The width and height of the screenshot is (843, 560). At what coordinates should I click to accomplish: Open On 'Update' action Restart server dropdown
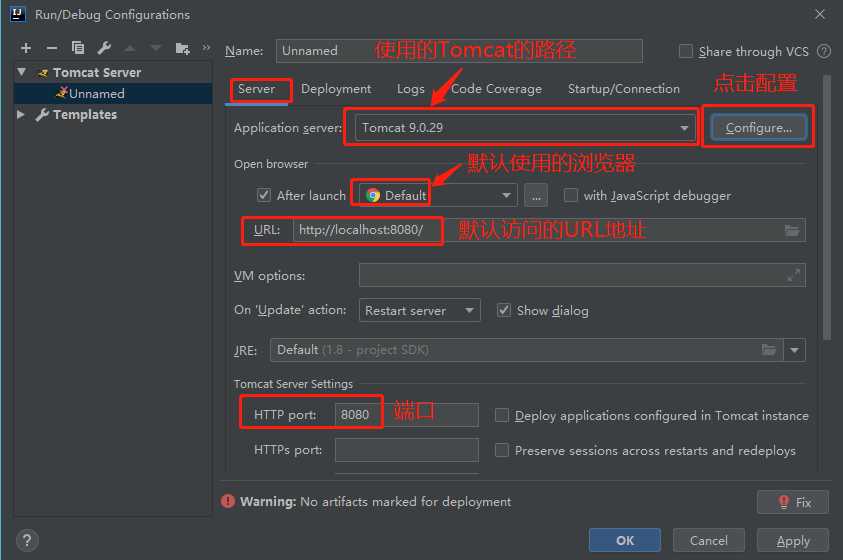pos(419,311)
